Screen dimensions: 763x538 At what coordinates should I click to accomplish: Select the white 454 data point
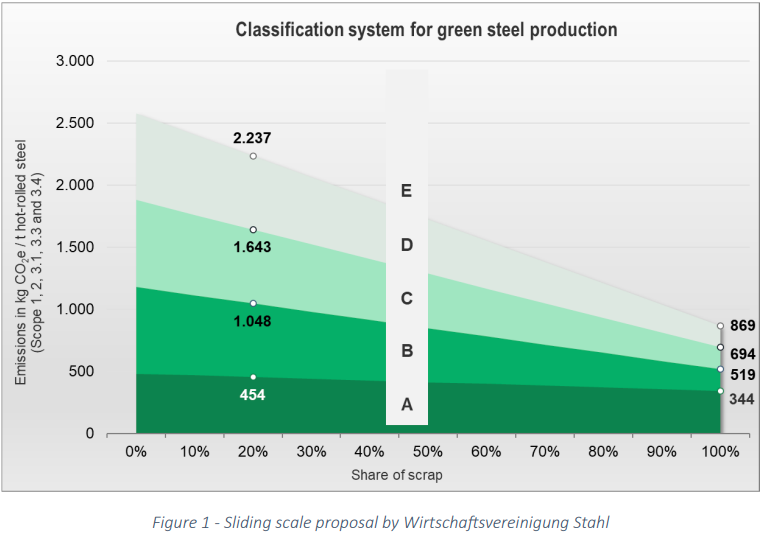253,377
